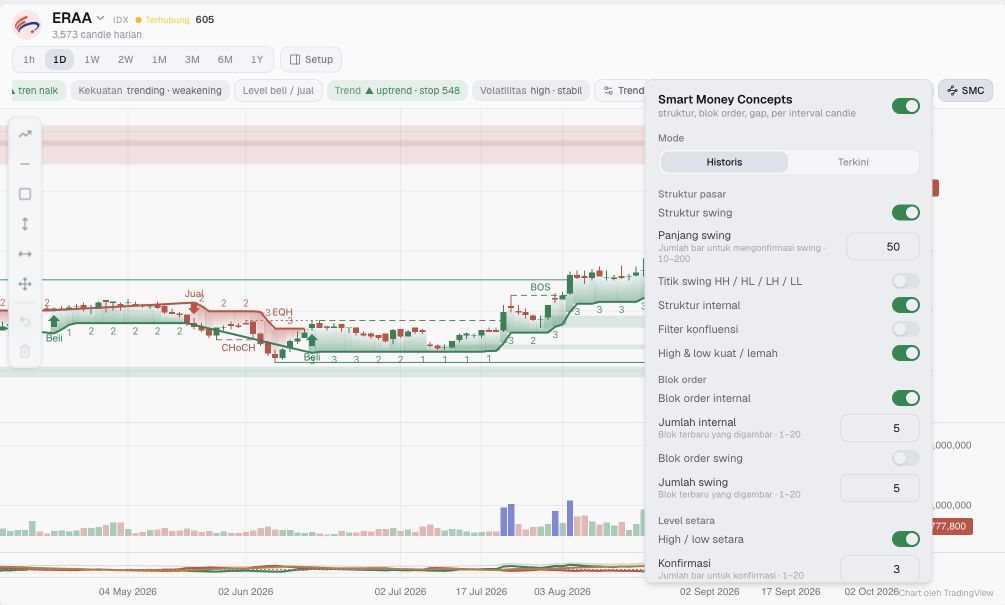Viewport: 1005px width, 605px height.
Task: Turn off Blok order internal
Action: click(906, 398)
